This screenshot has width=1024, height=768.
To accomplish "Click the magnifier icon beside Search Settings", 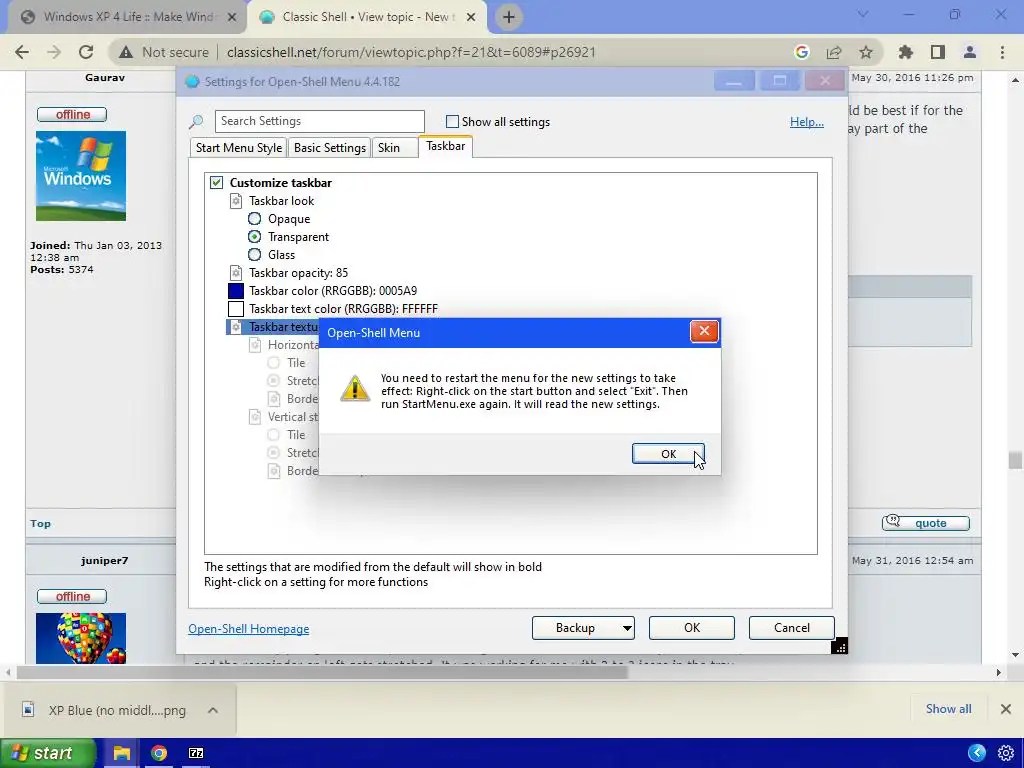I will (x=196, y=121).
